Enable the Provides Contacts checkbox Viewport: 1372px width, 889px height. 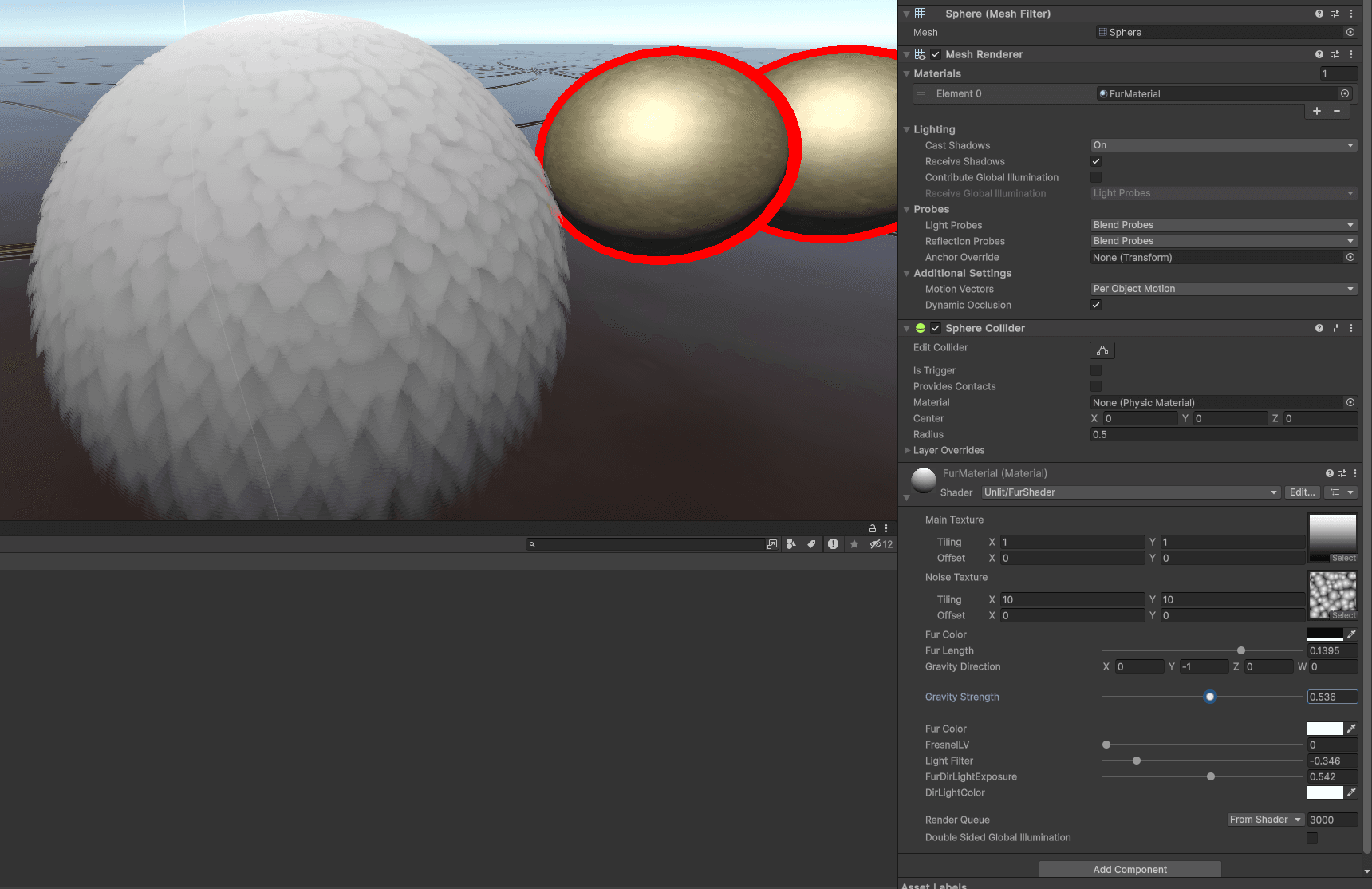pyautogui.click(x=1096, y=386)
